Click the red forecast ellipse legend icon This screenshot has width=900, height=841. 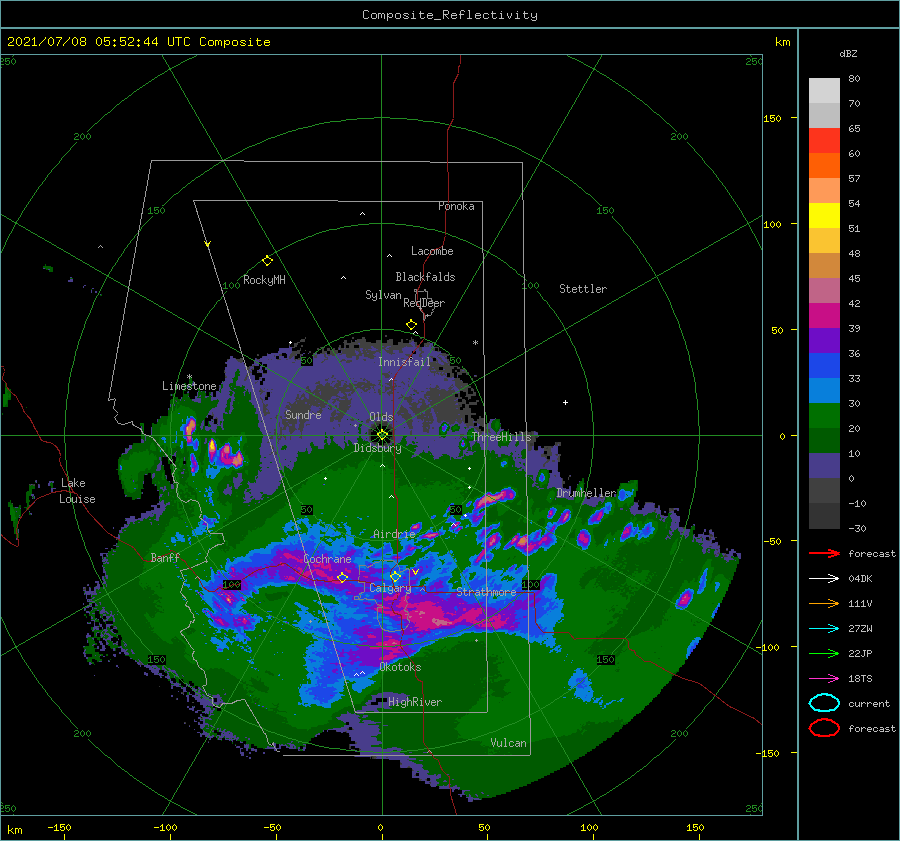tap(824, 728)
